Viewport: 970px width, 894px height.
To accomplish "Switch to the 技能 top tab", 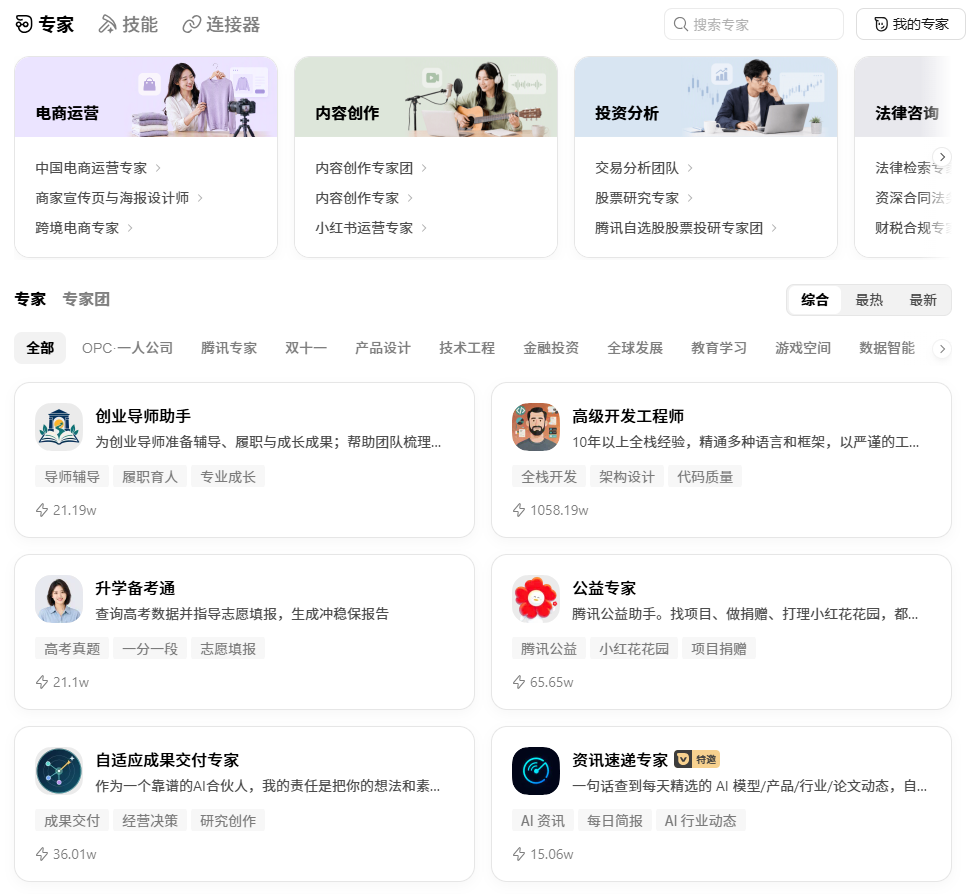I will 129,24.
